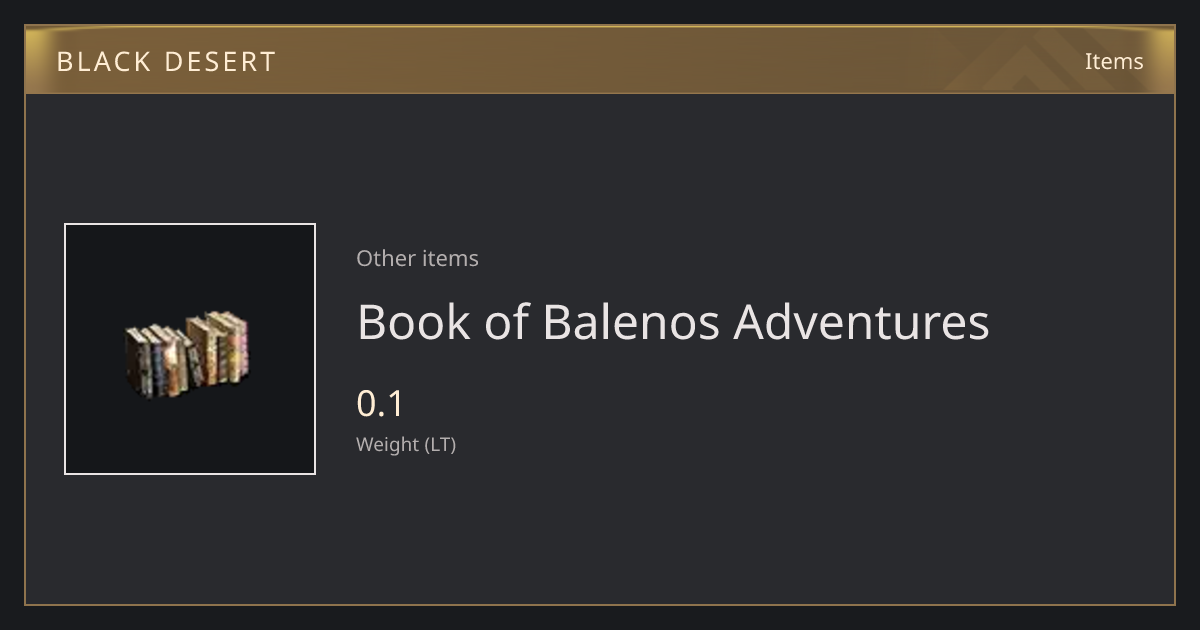The image size is (1200, 630).
Task: Click the Weight (LT) label
Action: point(406,445)
